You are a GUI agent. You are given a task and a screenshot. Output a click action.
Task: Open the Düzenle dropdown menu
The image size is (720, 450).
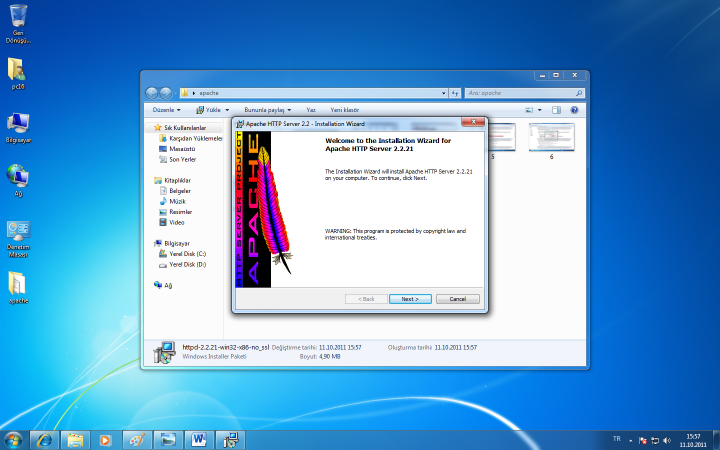pos(166,109)
